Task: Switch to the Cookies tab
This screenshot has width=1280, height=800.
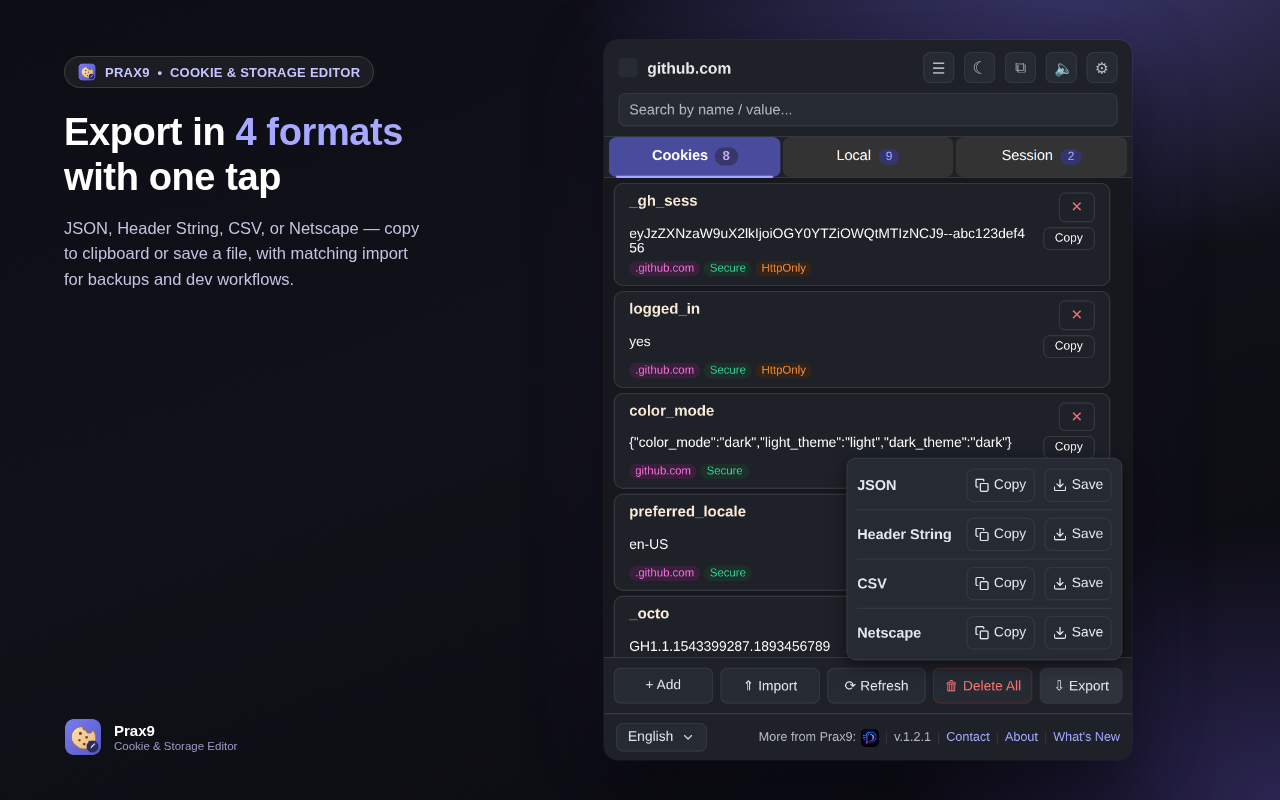Action: pos(694,157)
